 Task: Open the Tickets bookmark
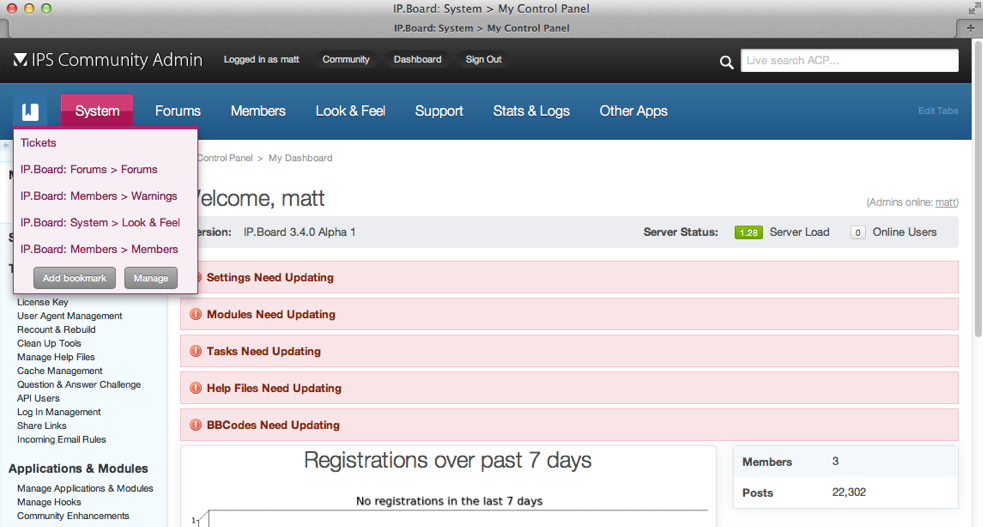38,143
